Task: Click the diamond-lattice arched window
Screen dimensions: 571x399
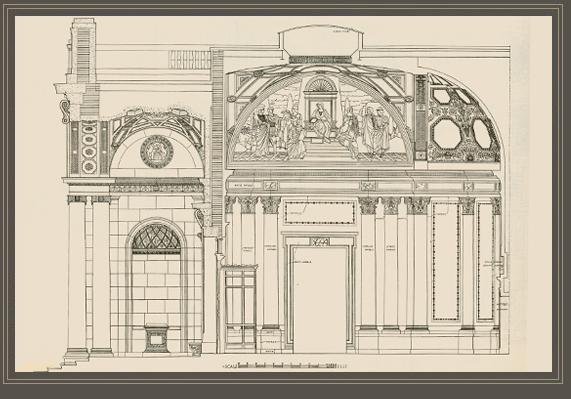Action: pos(156,239)
